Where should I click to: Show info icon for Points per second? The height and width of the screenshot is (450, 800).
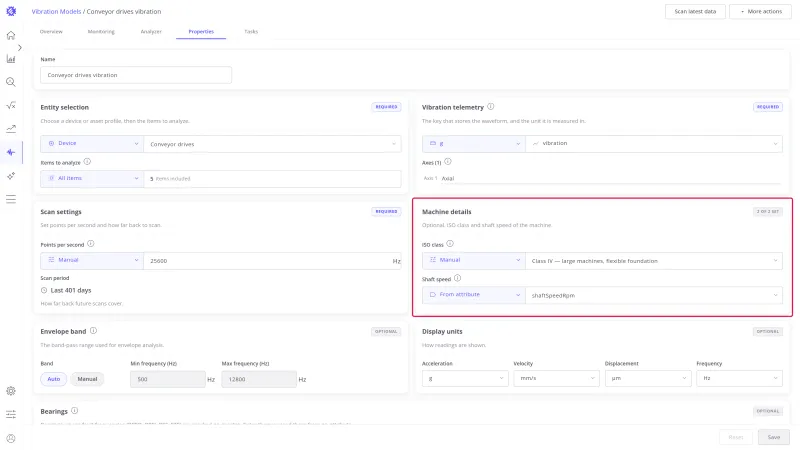pos(90,244)
